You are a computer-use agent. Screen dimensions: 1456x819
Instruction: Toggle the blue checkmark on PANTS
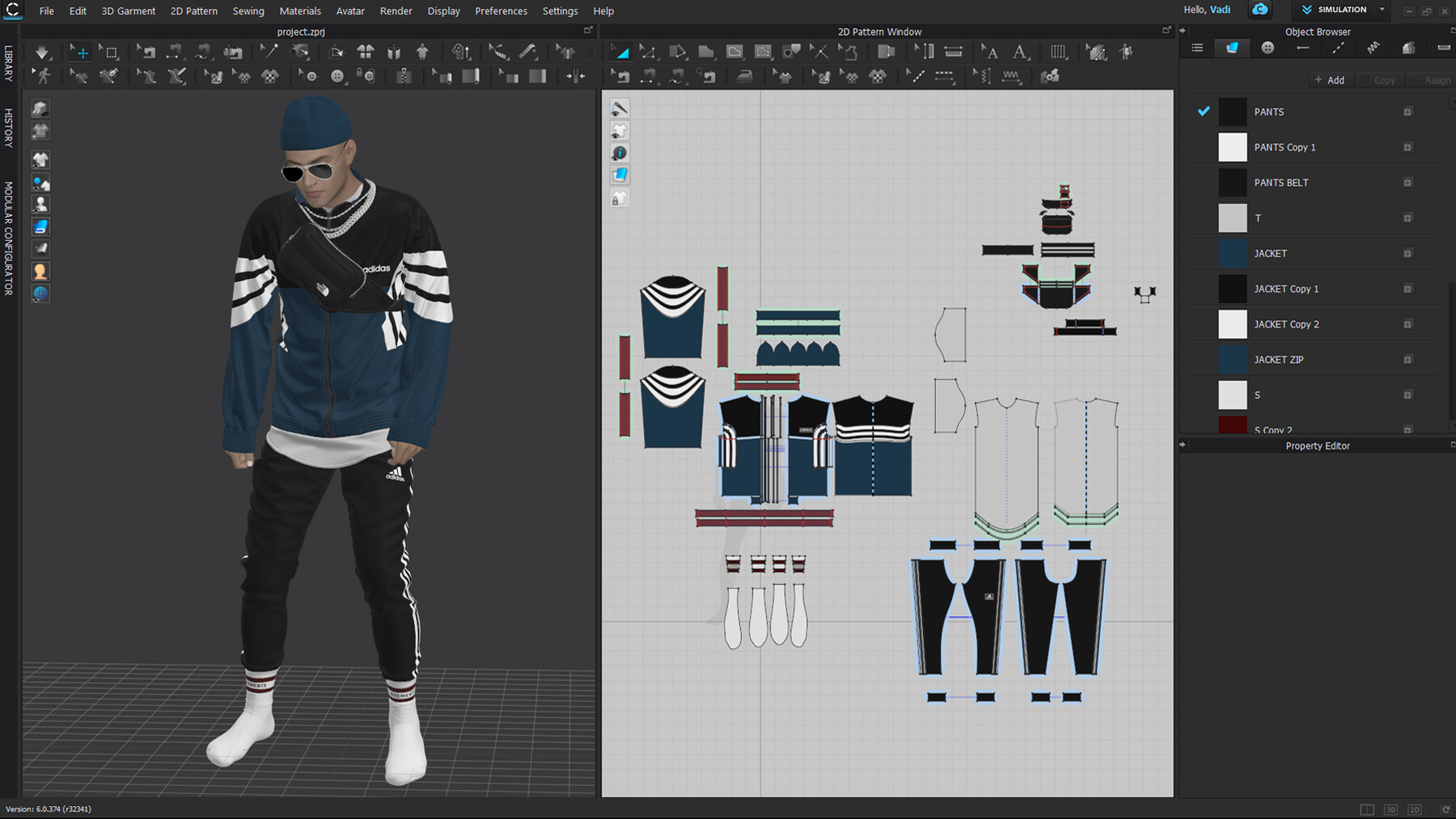pyautogui.click(x=1204, y=112)
